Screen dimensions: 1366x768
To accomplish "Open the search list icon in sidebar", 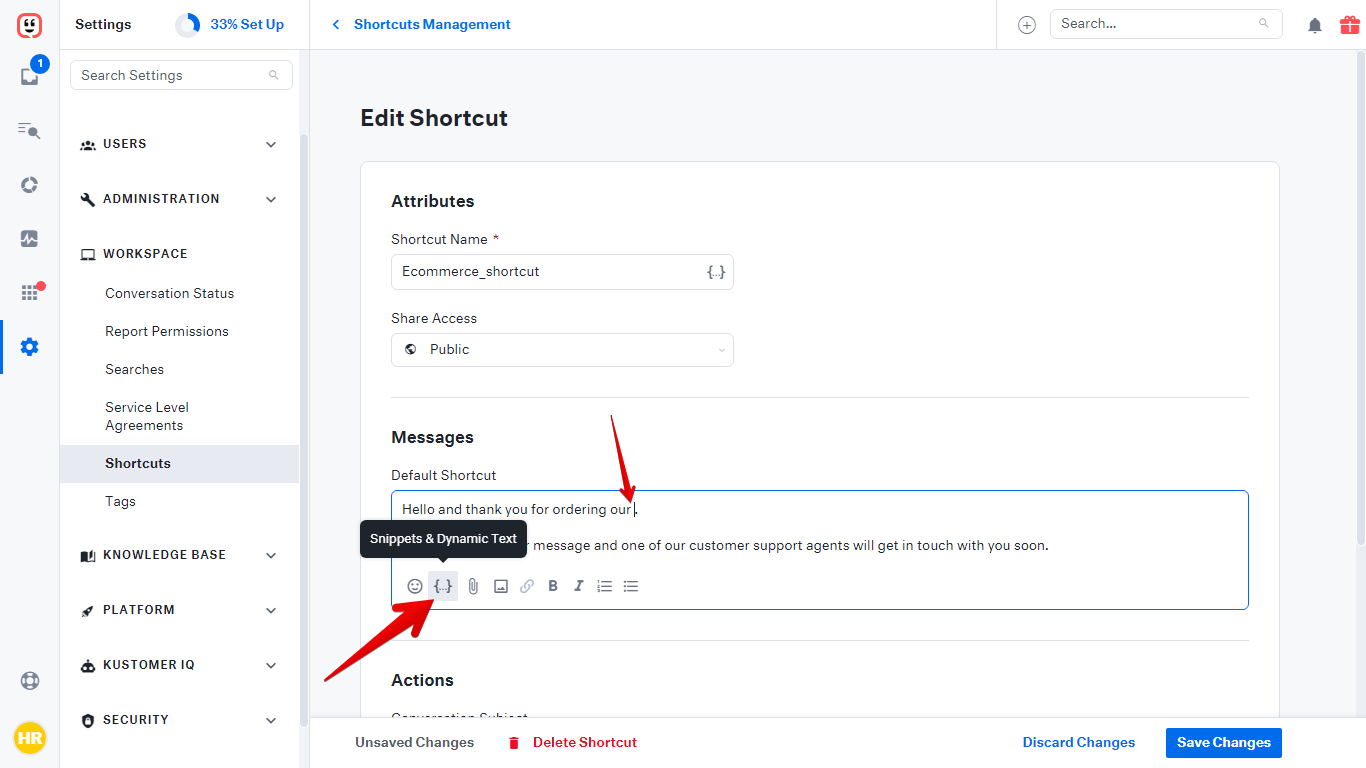I will point(29,130).
